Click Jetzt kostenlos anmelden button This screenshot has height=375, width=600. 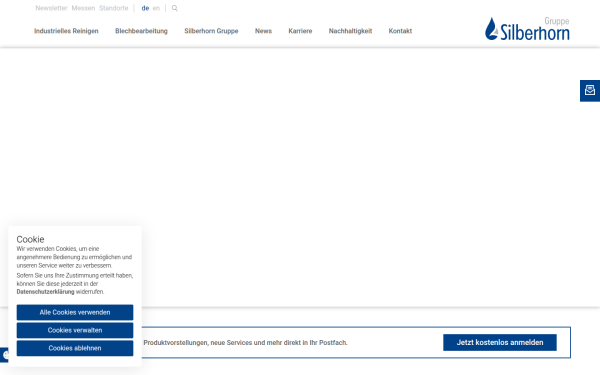point(500,342)
